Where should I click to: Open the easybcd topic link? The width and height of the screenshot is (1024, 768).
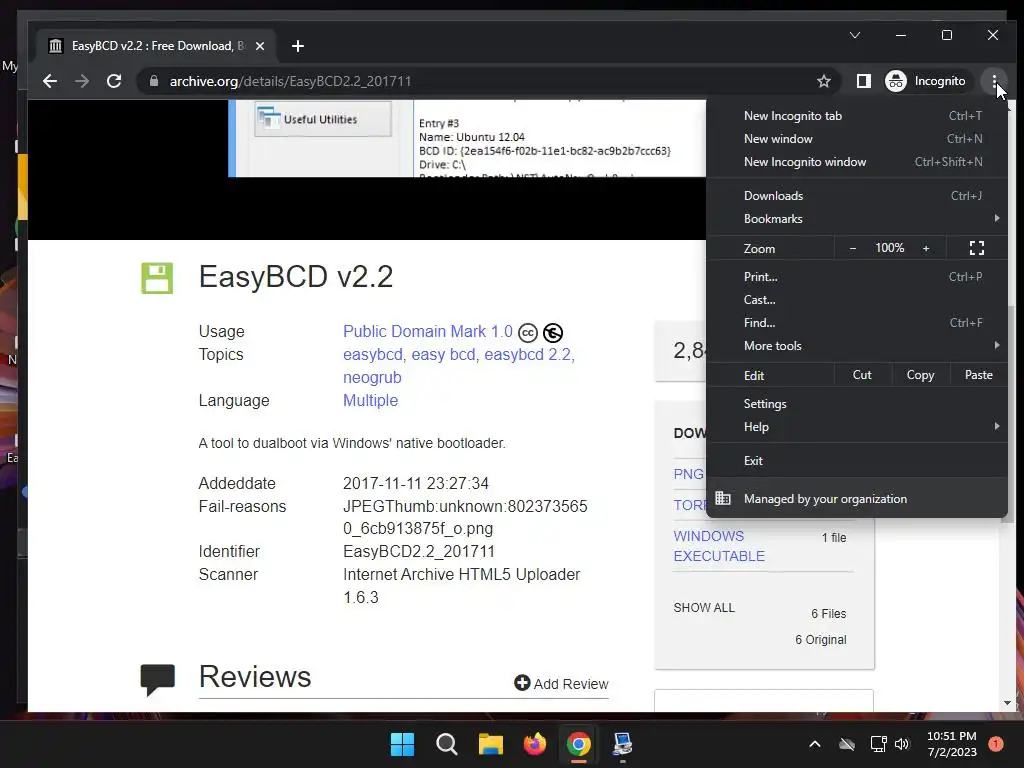click(373, 355)
